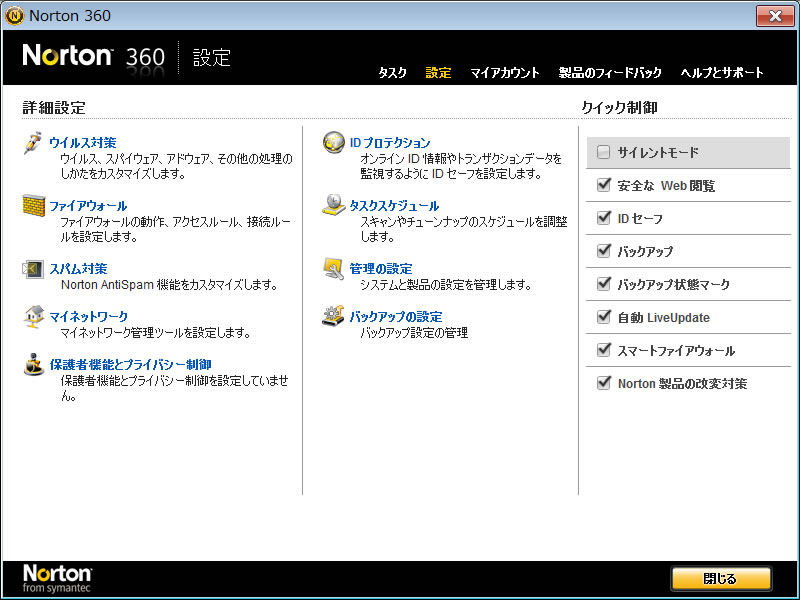This screenshot has width=800, height=600.
Task: Click the スパム対策 envelope icon
Action: [34, 269]
